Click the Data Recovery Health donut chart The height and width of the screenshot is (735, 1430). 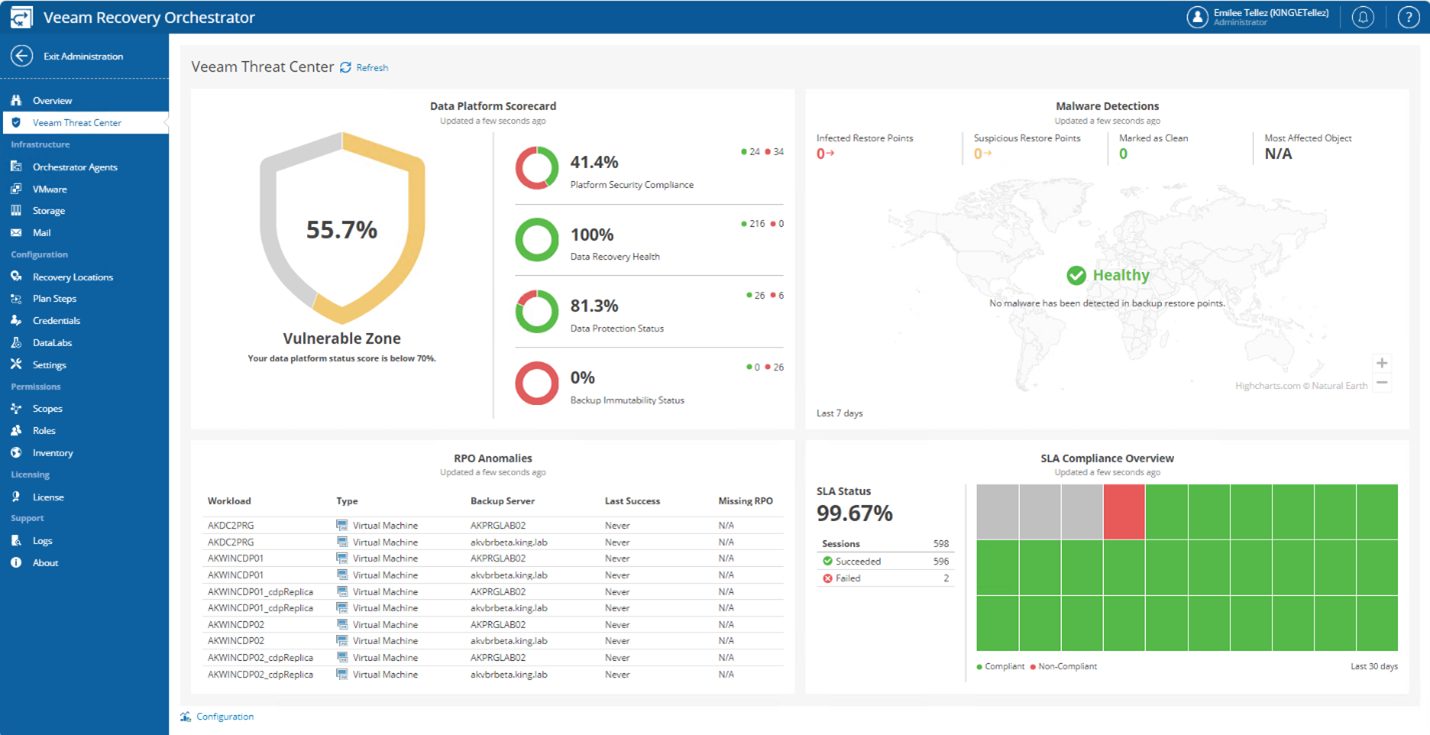(x=537, y=239)
